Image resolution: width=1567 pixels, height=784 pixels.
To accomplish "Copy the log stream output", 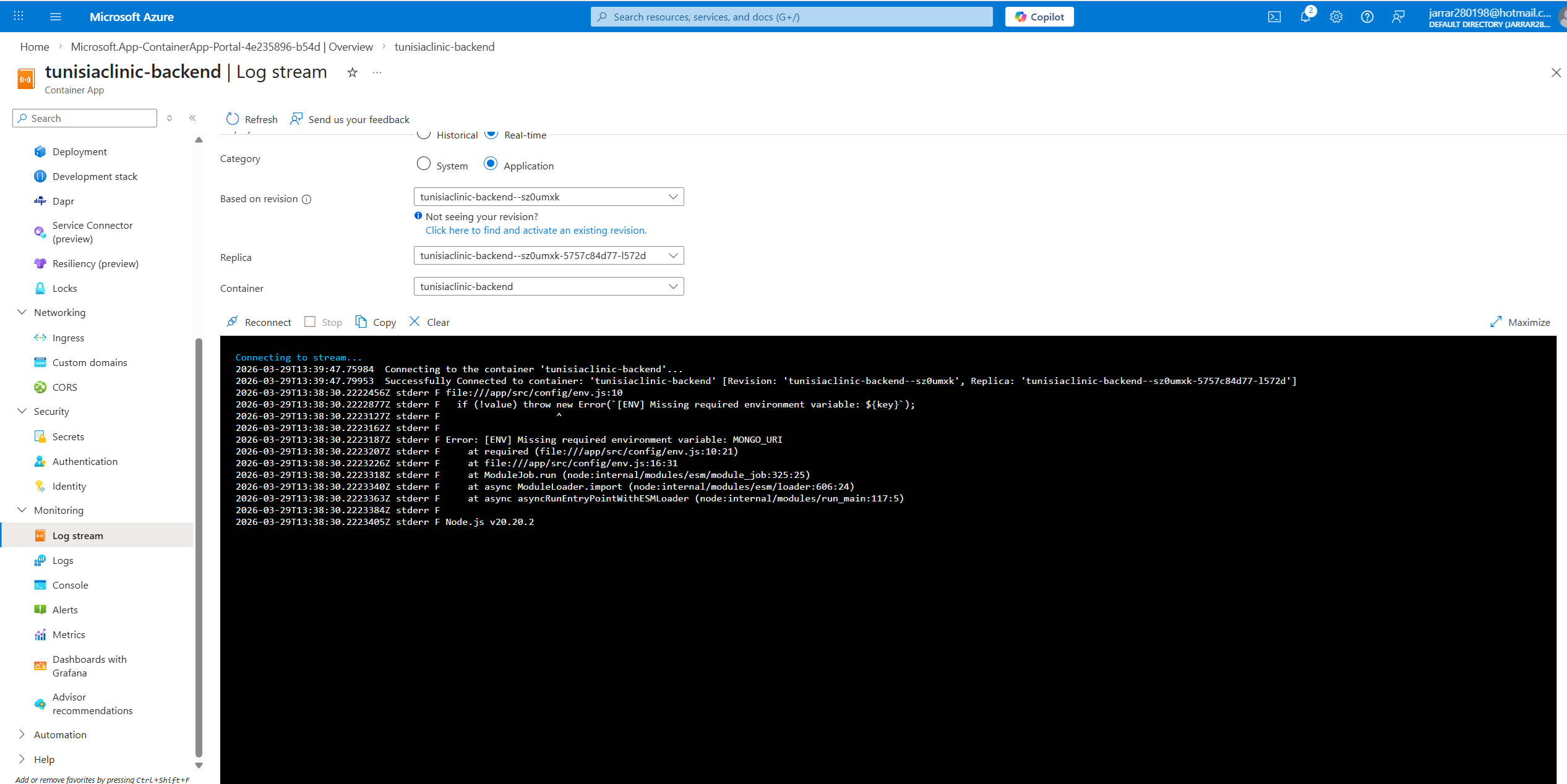I will (x=376, y=322).
